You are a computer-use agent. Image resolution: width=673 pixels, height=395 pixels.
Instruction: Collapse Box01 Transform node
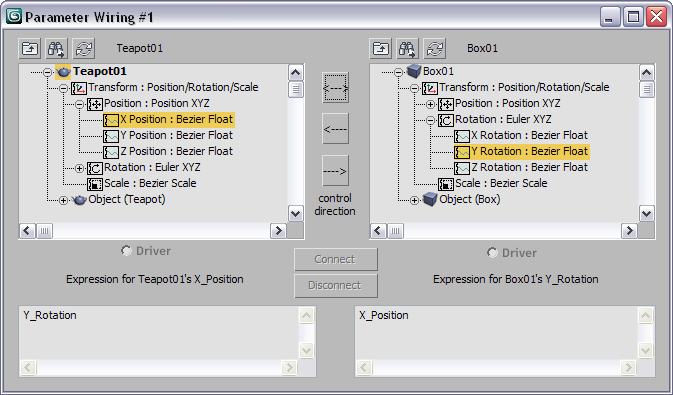[x=414, y=88]
